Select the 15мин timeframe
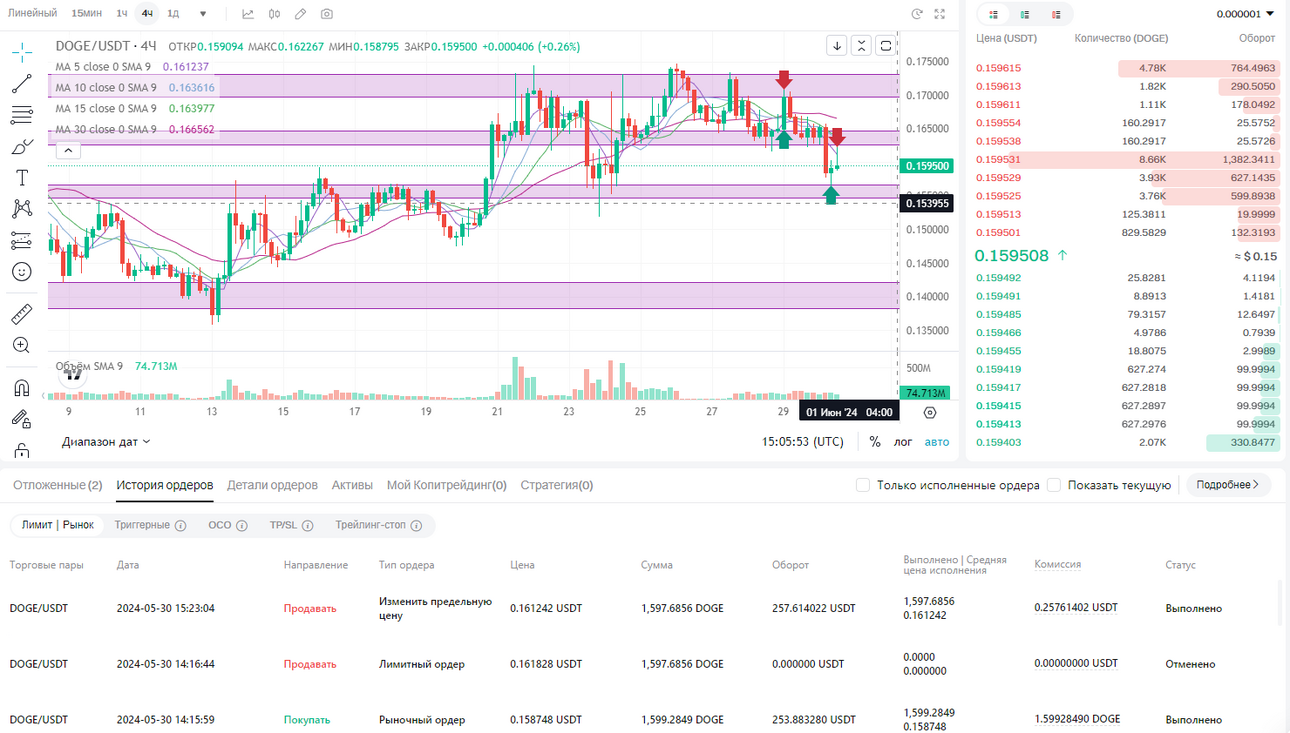Image resolution: width=1290 pixels, height=733 pixels. (86, 13)
